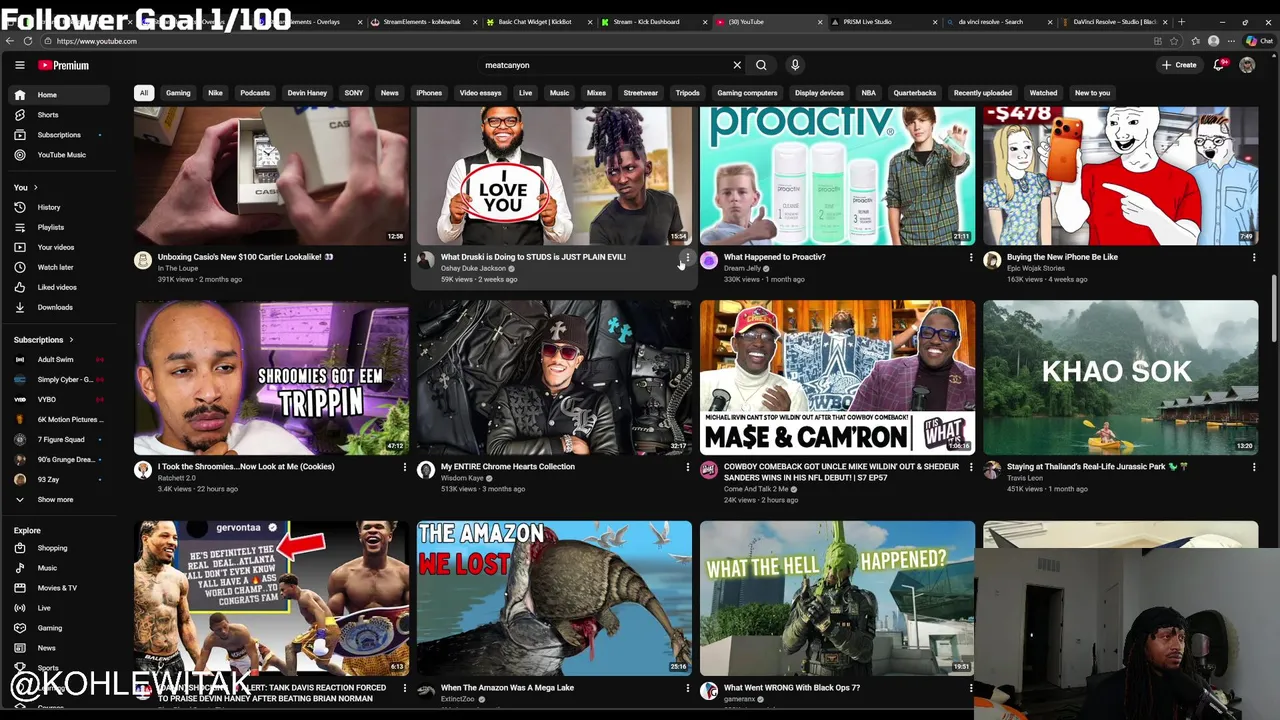Reload the page with browser refresh
This screenshot has width=1280, height=720.
(x=28, y=41)
